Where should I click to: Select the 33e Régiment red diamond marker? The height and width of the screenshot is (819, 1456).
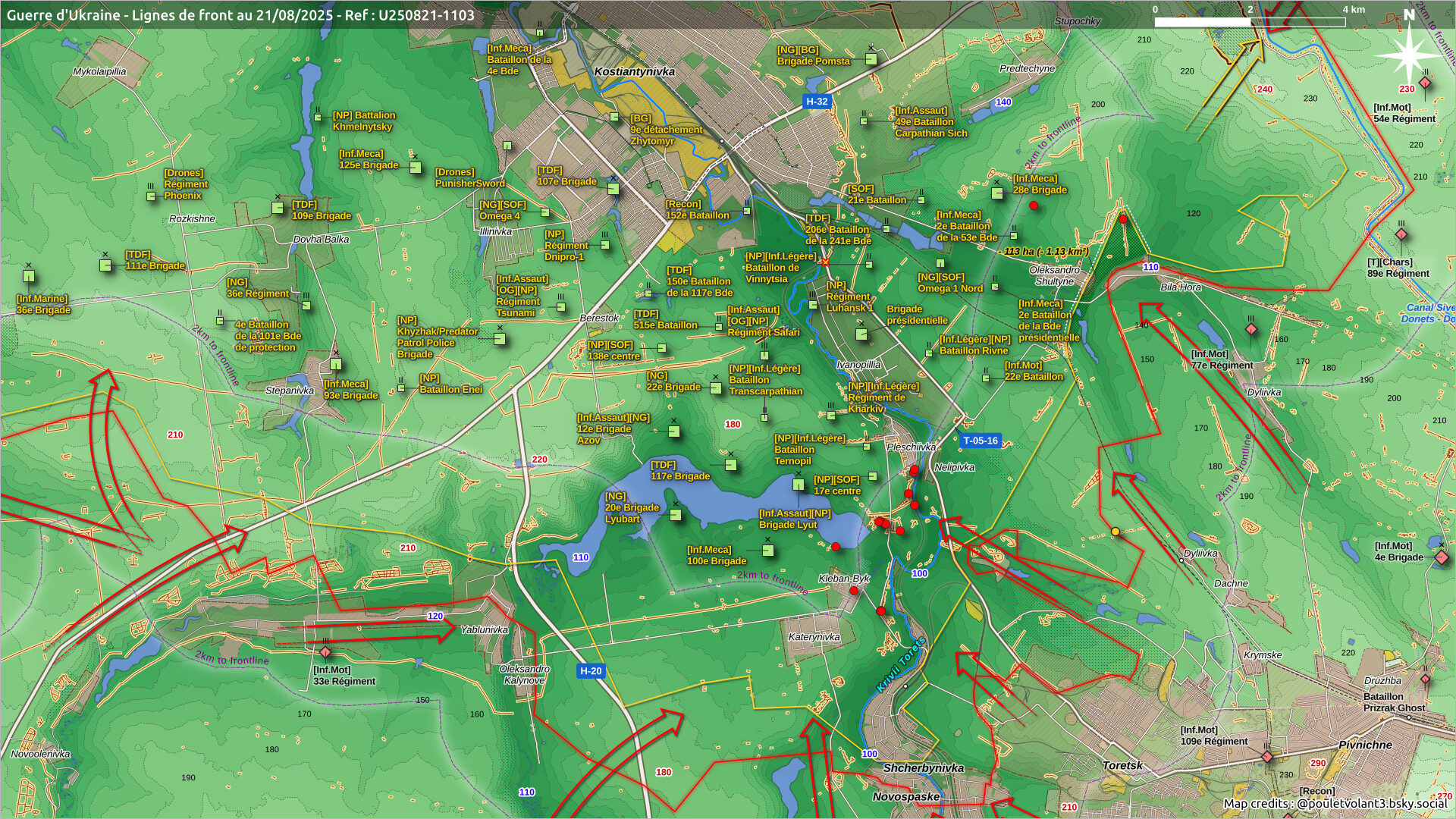click(325, 652)
